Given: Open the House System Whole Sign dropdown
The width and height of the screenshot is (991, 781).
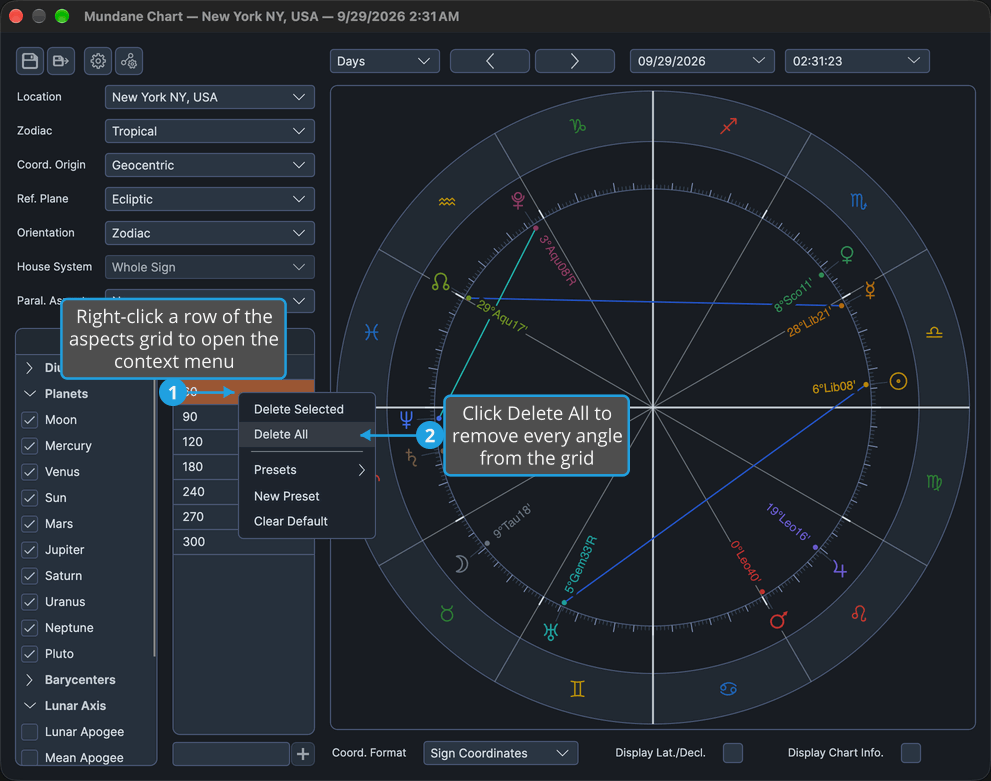Looking at the screenshot, I should coord(209,267).
